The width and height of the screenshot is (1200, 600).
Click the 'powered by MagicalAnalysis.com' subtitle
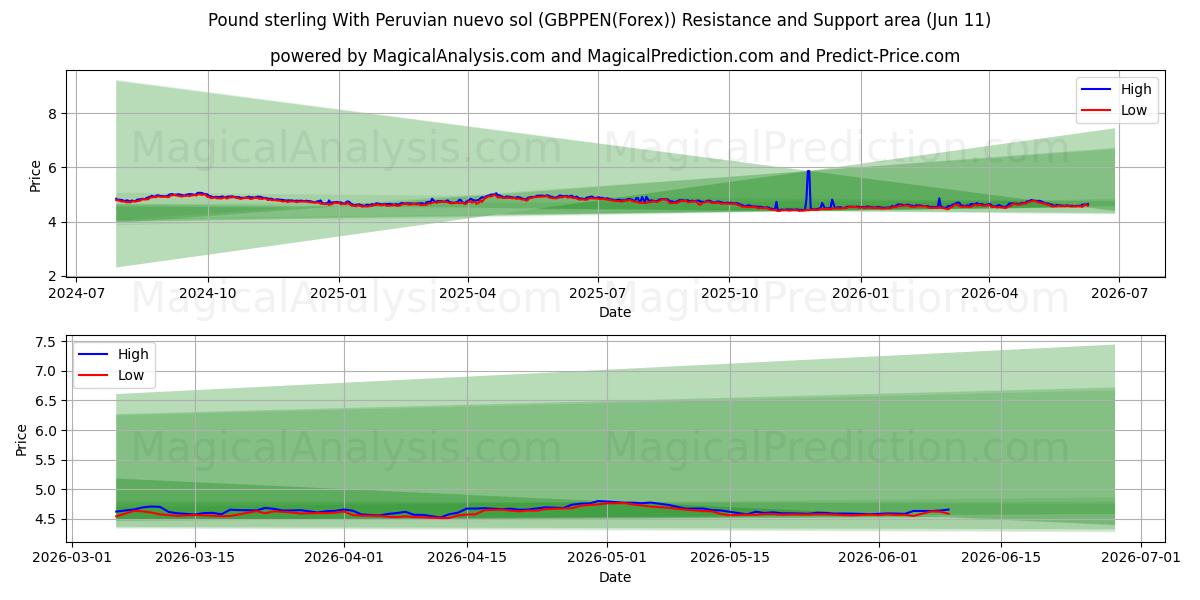(x=614, y=56)
